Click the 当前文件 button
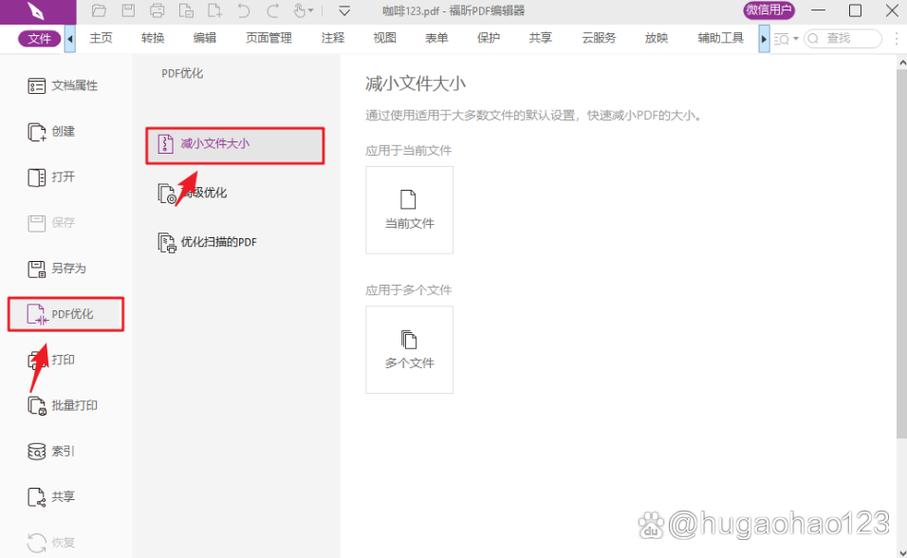 [x=409, y=210]
